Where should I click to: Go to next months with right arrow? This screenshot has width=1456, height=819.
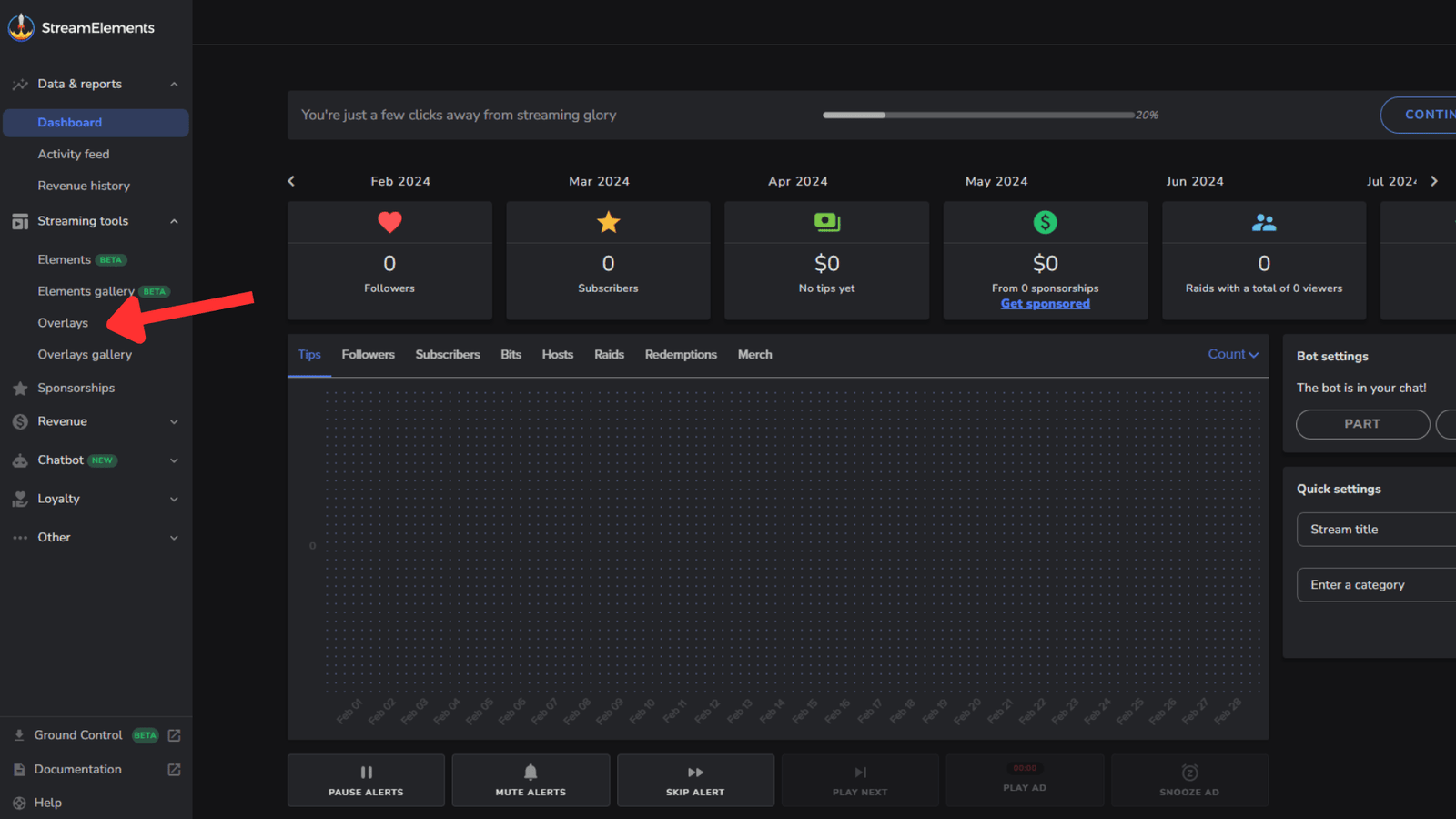(x=1434, y=181)
